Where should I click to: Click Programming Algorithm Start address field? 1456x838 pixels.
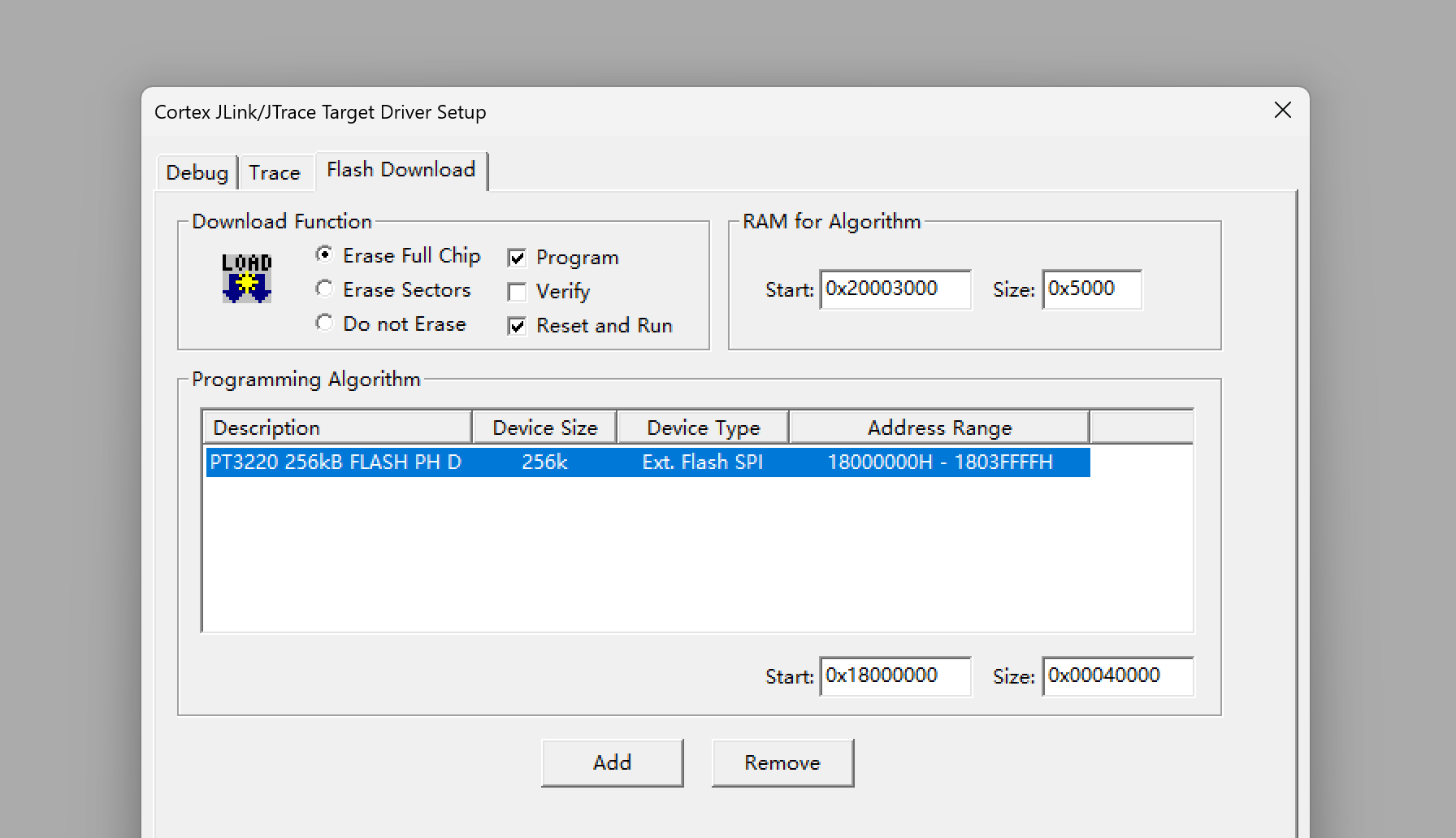(895, 676)
